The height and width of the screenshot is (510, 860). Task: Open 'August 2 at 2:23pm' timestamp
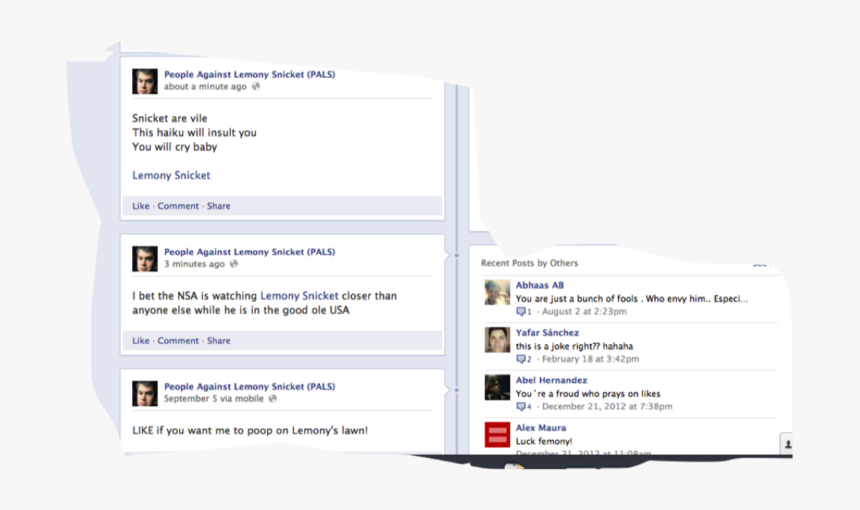(x=584, y=311)
